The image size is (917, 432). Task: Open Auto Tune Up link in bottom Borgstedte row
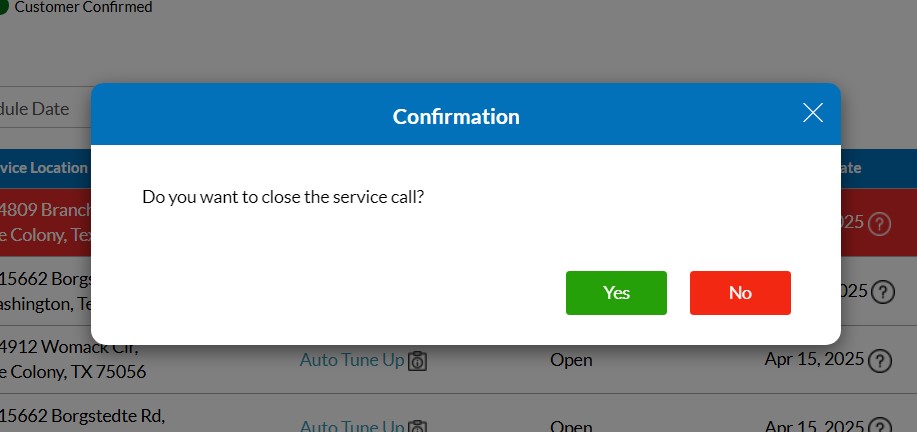click(x=351, y=426)
